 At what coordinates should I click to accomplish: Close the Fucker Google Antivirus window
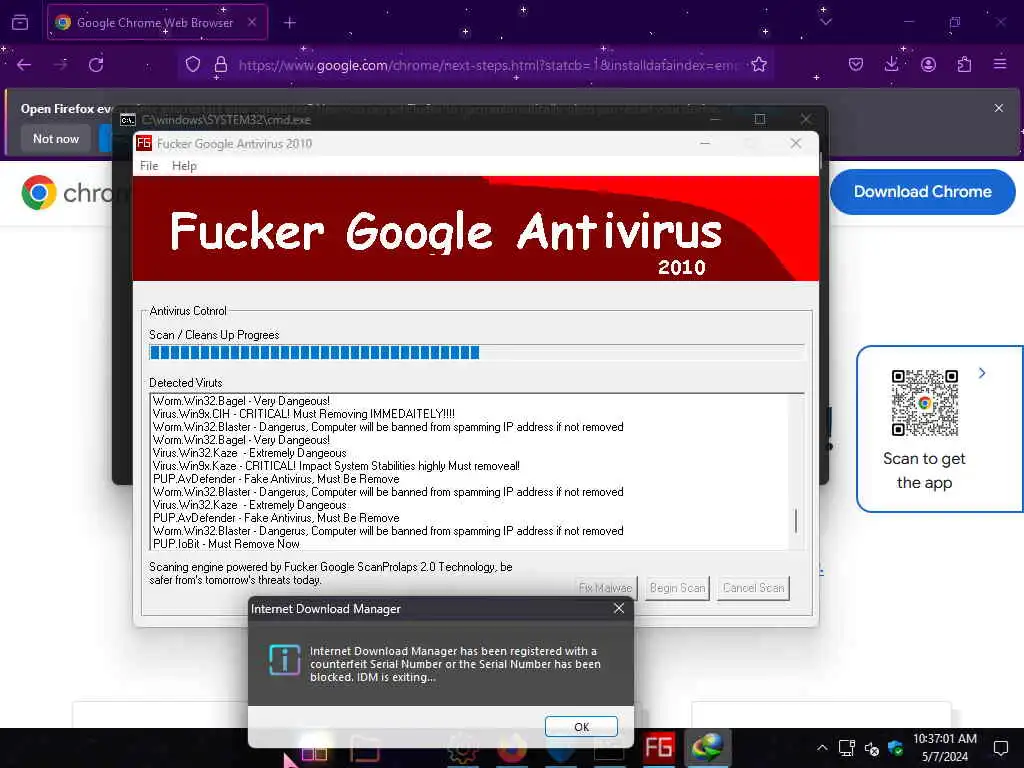(x=795, y=143)
